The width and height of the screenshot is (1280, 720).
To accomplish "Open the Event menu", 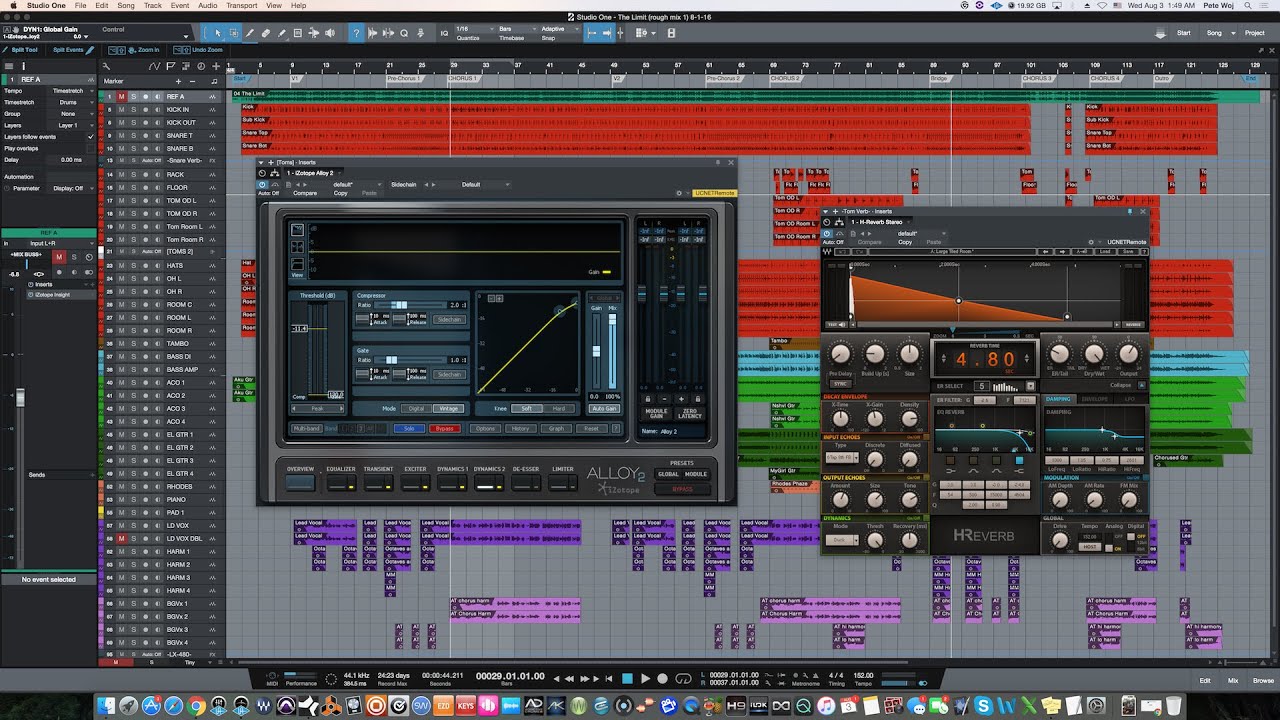I will coord(180,6).
